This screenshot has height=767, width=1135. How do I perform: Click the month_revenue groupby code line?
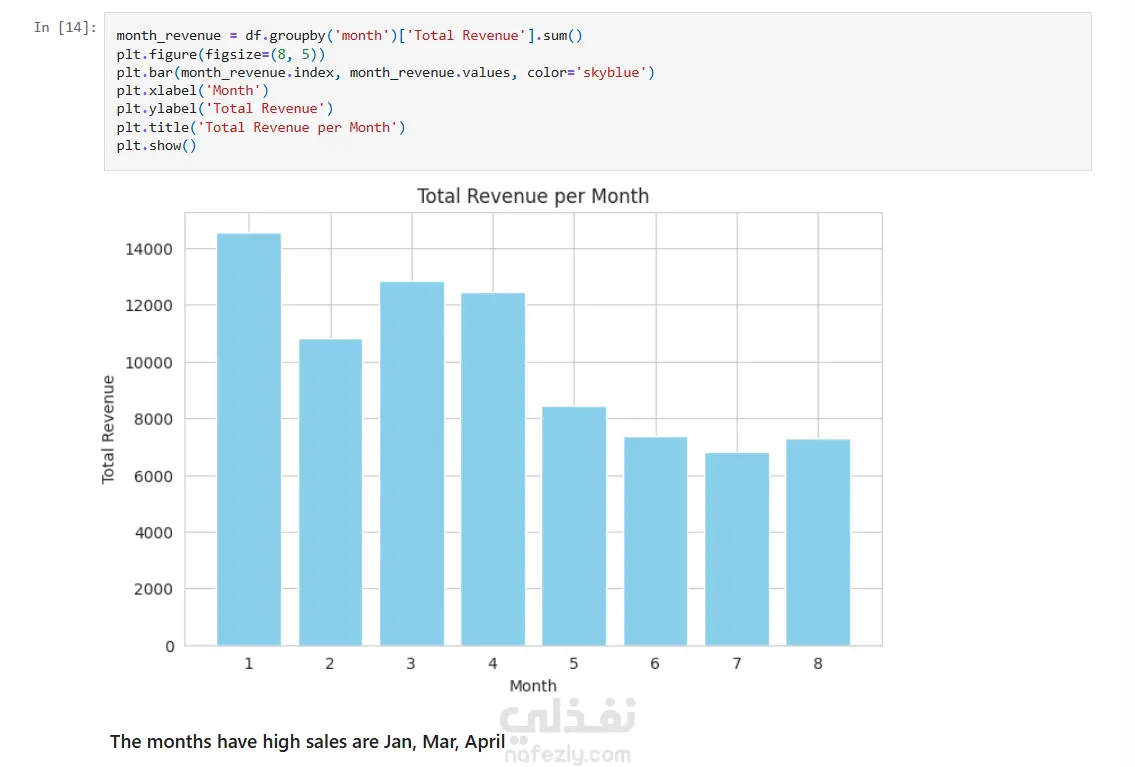pyautogui.click(x=349, y=35)
